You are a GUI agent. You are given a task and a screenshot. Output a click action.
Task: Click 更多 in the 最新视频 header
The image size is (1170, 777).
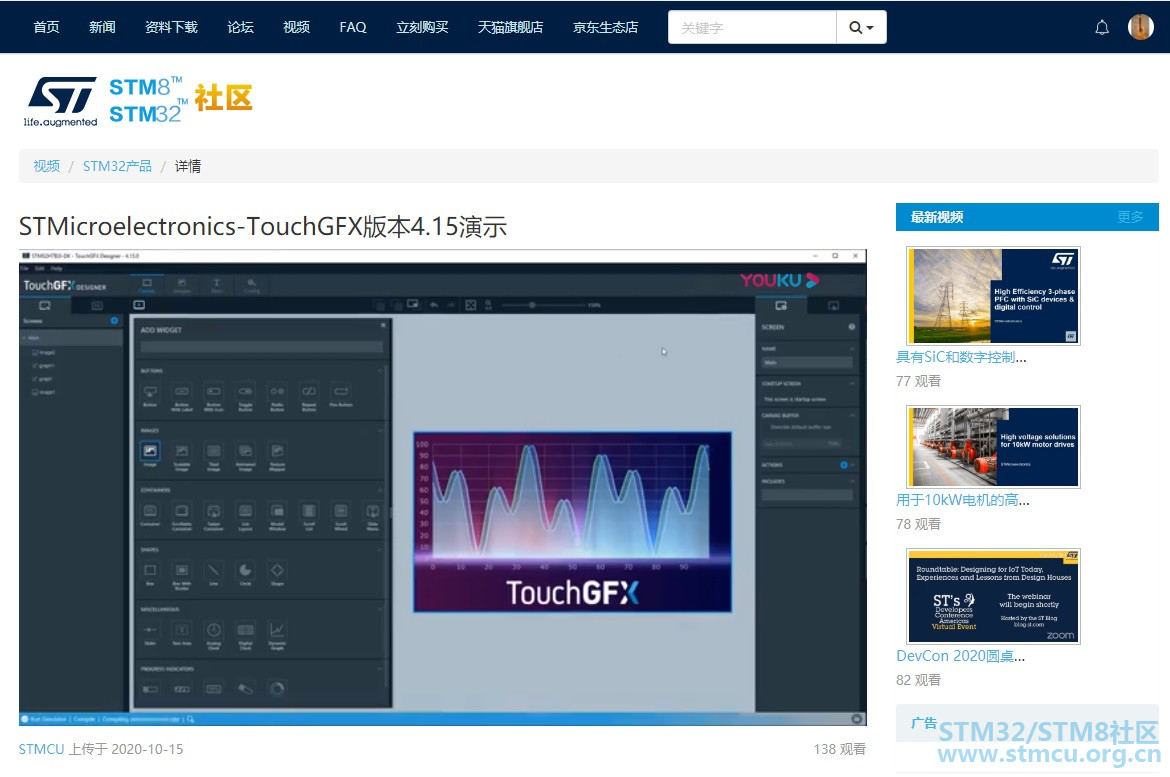pyautogui.click(x=1130, y=217)
